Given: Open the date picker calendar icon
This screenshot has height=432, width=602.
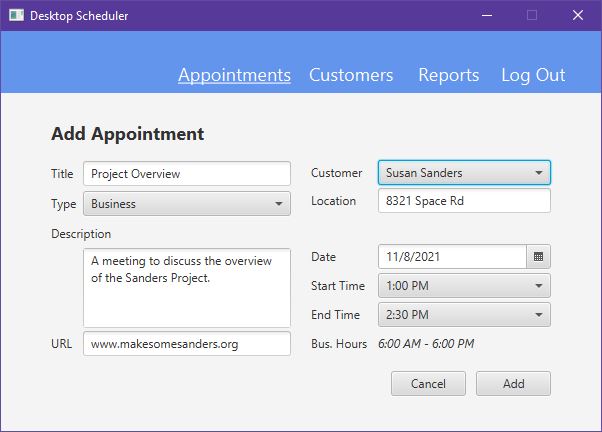Looking at the screenshot, I should (x=538, y=257).
